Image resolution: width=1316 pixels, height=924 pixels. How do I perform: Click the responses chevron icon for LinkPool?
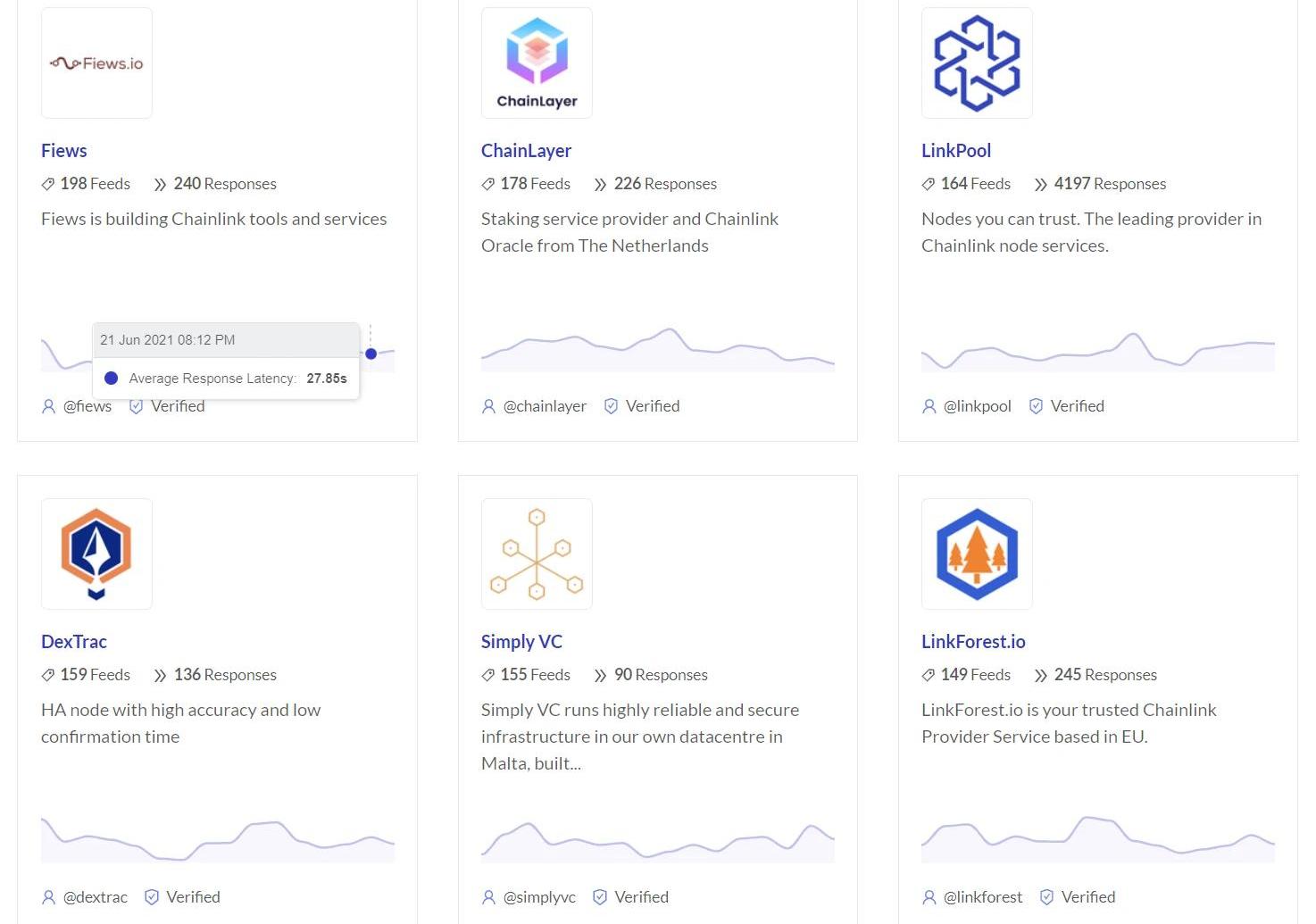(x=1040, y=185)
